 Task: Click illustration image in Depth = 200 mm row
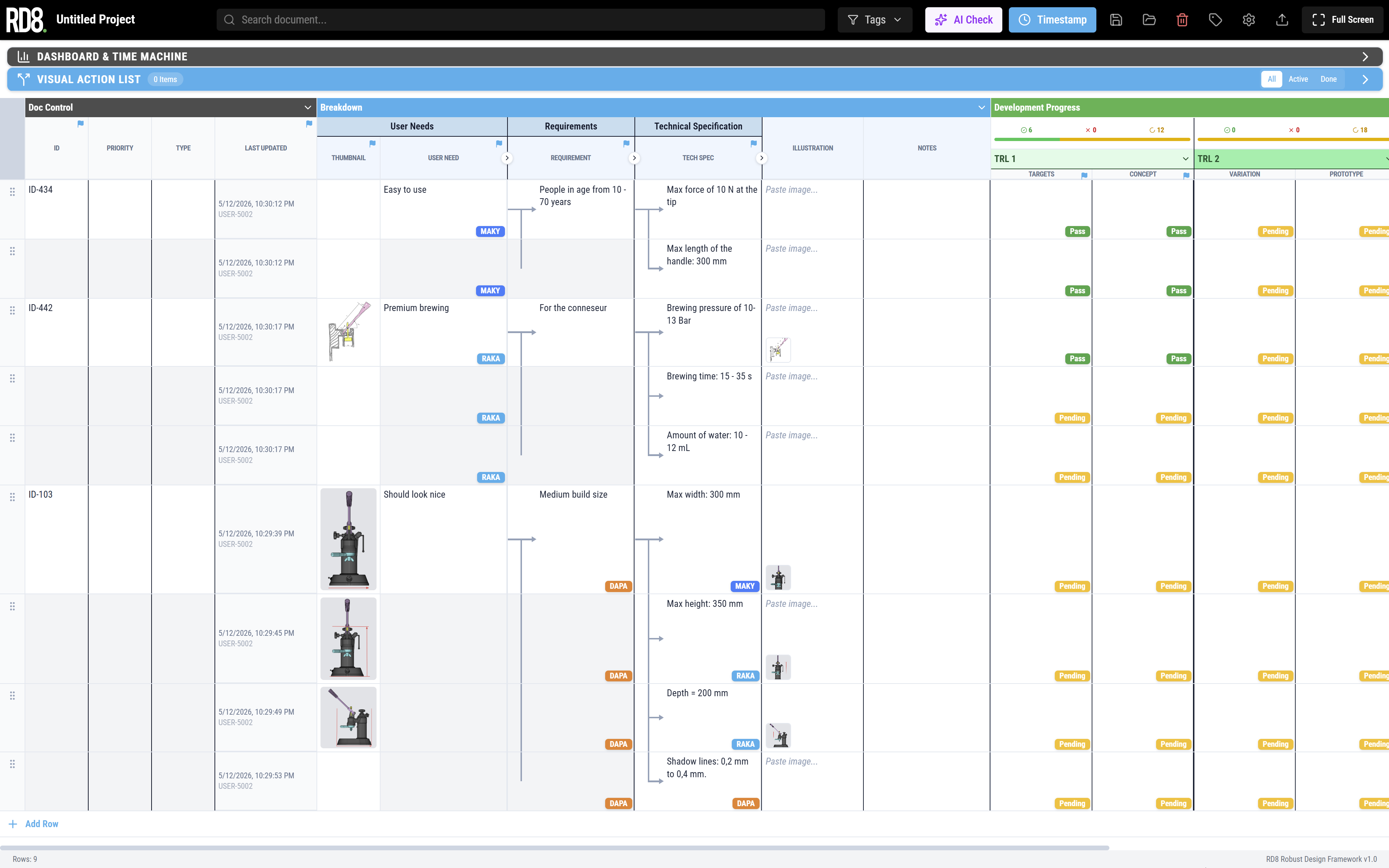(x=778, y=735)
